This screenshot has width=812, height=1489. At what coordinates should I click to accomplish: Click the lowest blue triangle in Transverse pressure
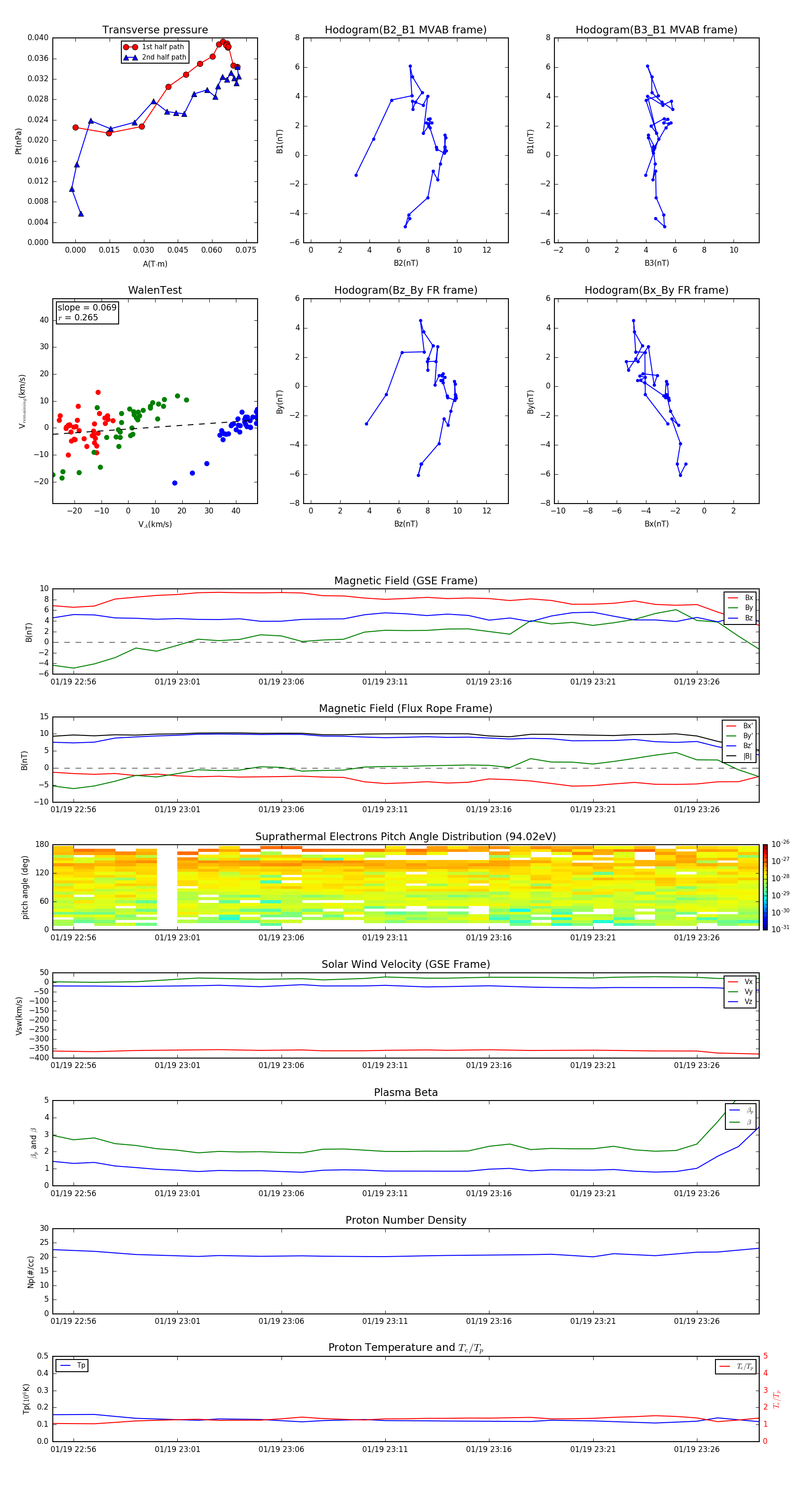point(81,214)
